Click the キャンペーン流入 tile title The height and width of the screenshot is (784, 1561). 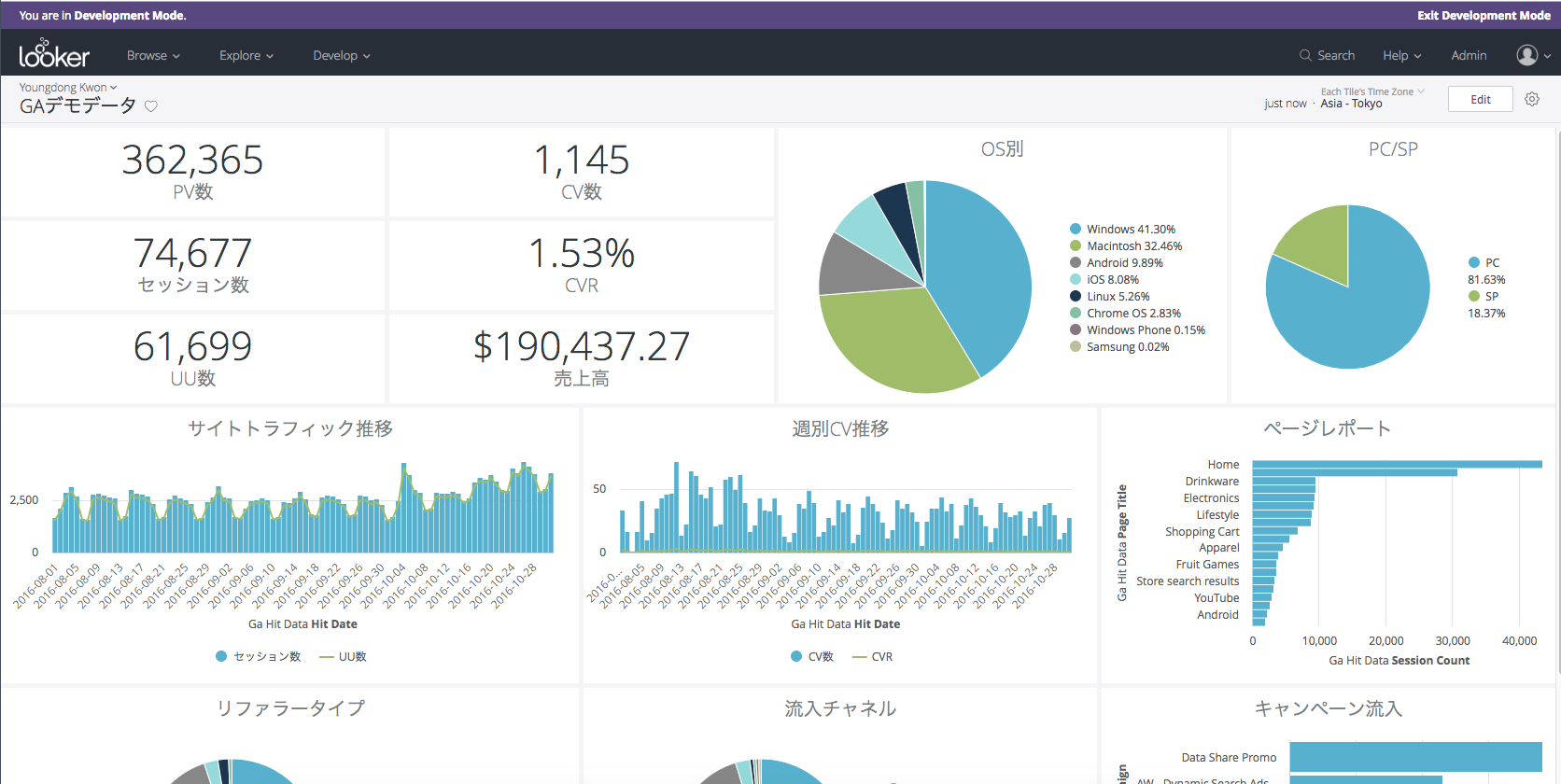pos(1328,707)
